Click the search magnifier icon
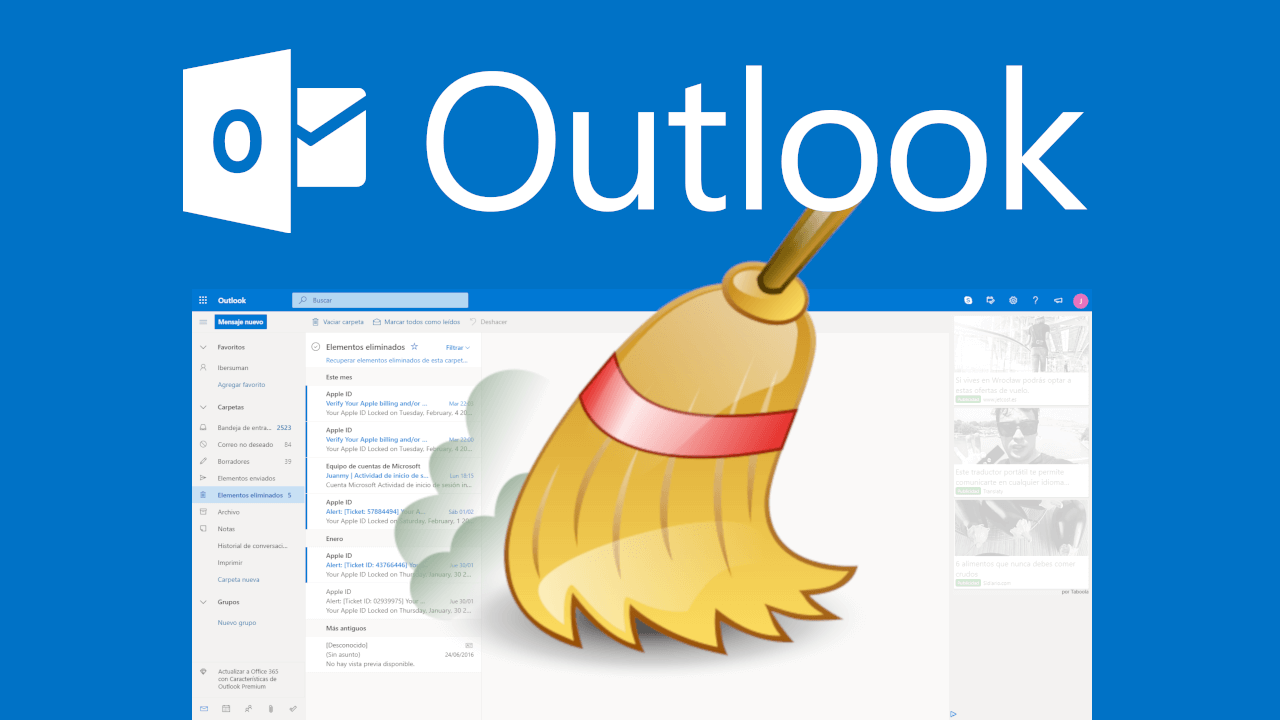 [x=303, y=300]
